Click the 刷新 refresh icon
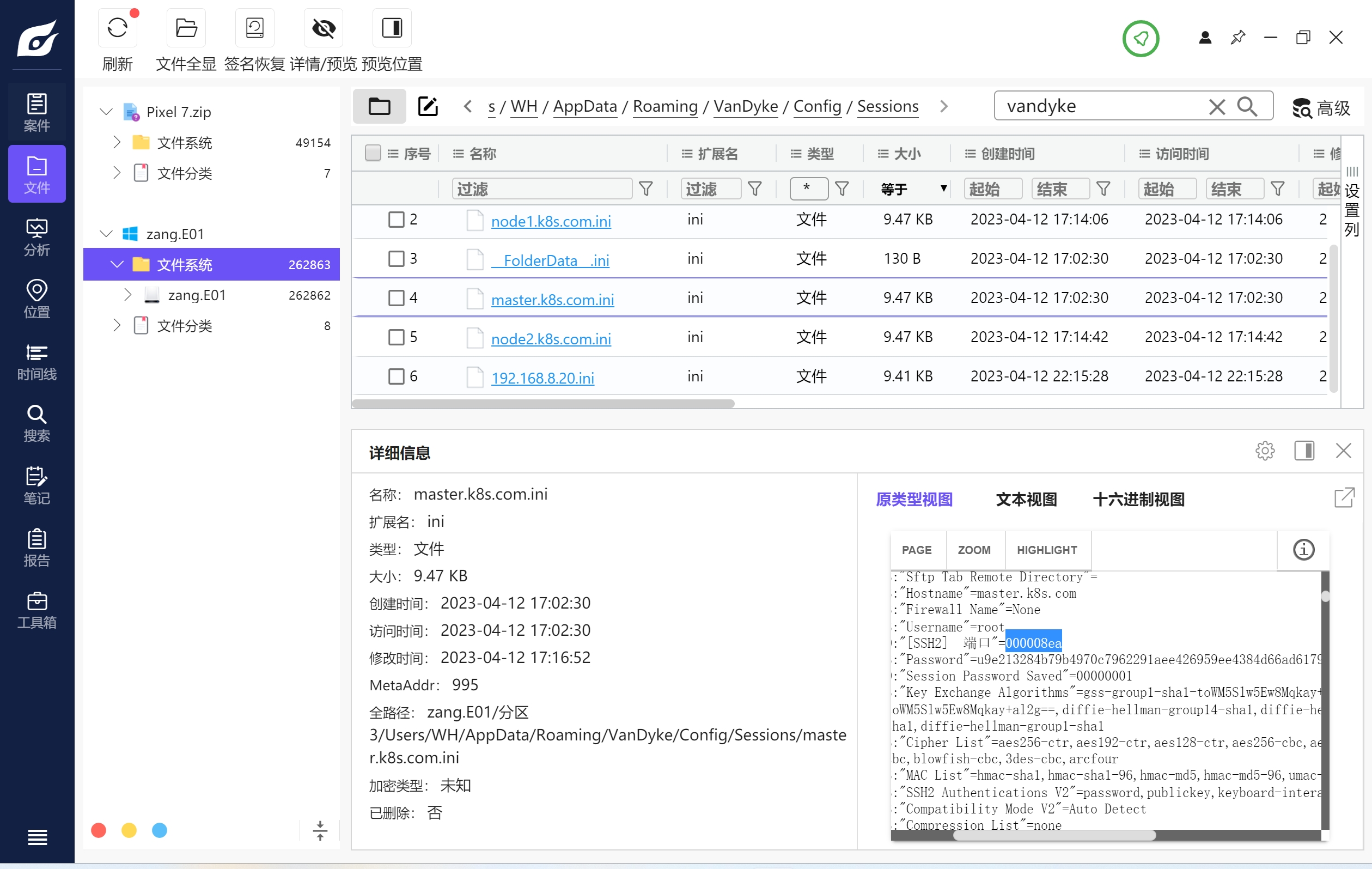The height and width of the screenshot is (869, 1372). [117, 27]
